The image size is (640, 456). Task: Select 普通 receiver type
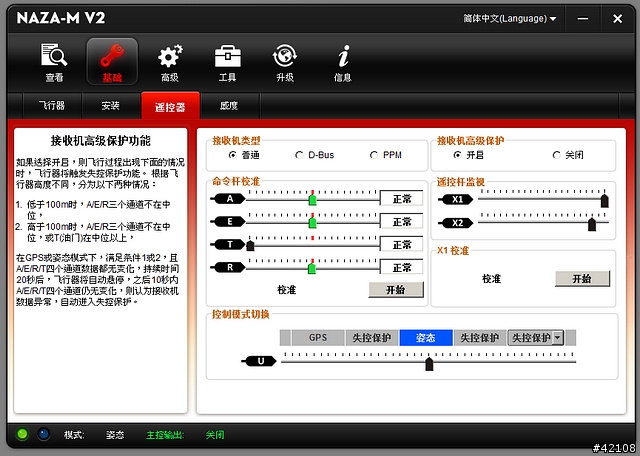(233, 155)
